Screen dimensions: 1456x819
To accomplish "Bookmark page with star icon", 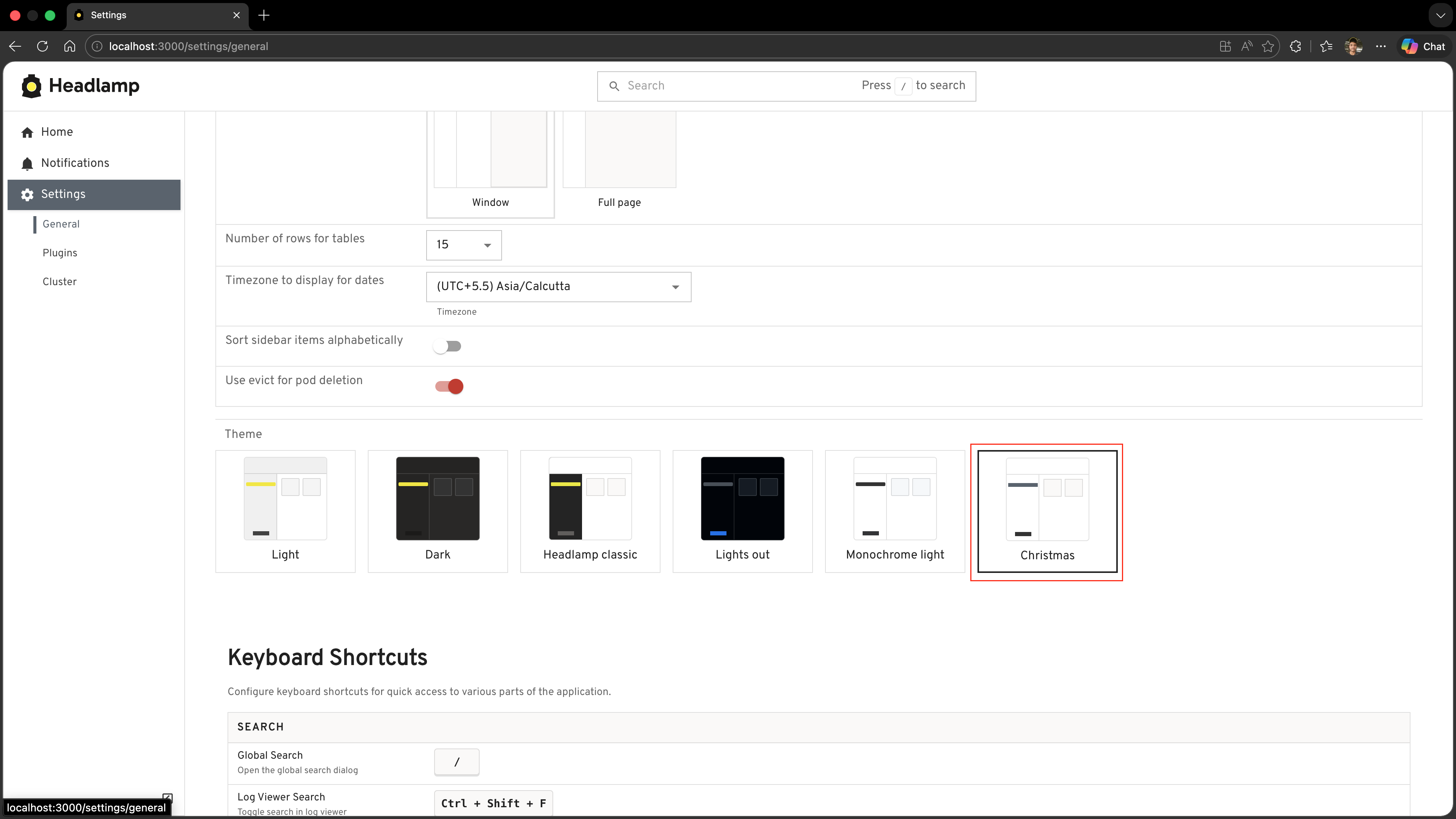I will (x=1268, y=46).
